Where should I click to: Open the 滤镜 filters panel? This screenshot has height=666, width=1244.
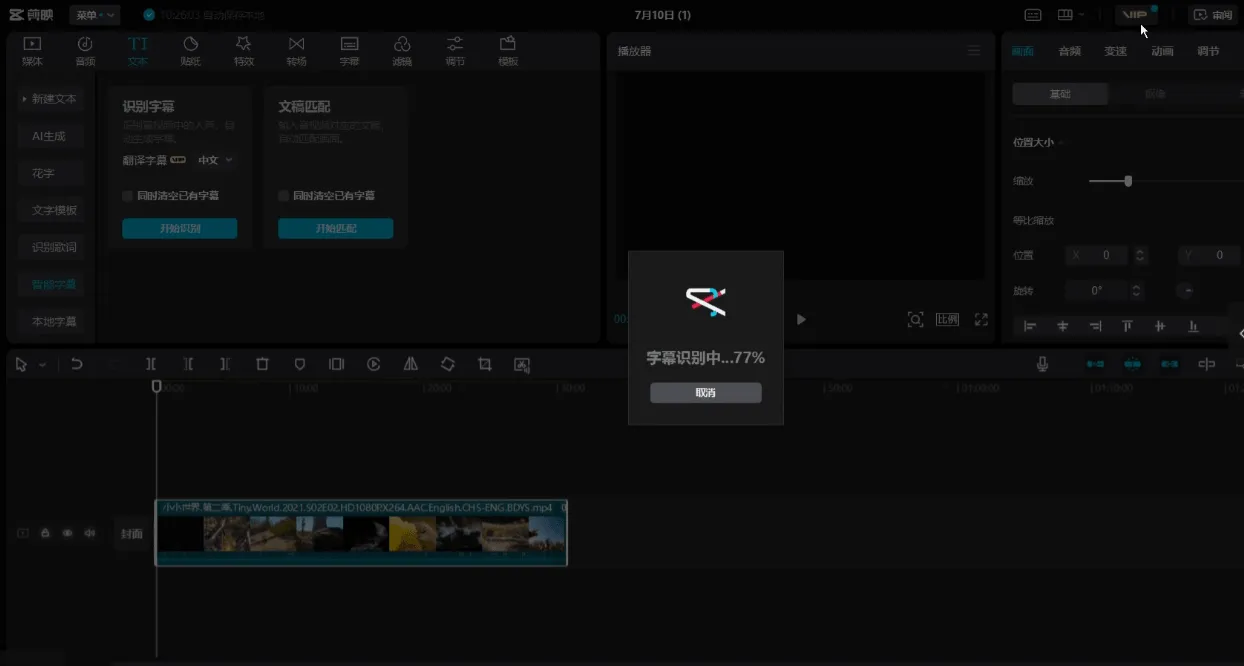pos(402,51)
